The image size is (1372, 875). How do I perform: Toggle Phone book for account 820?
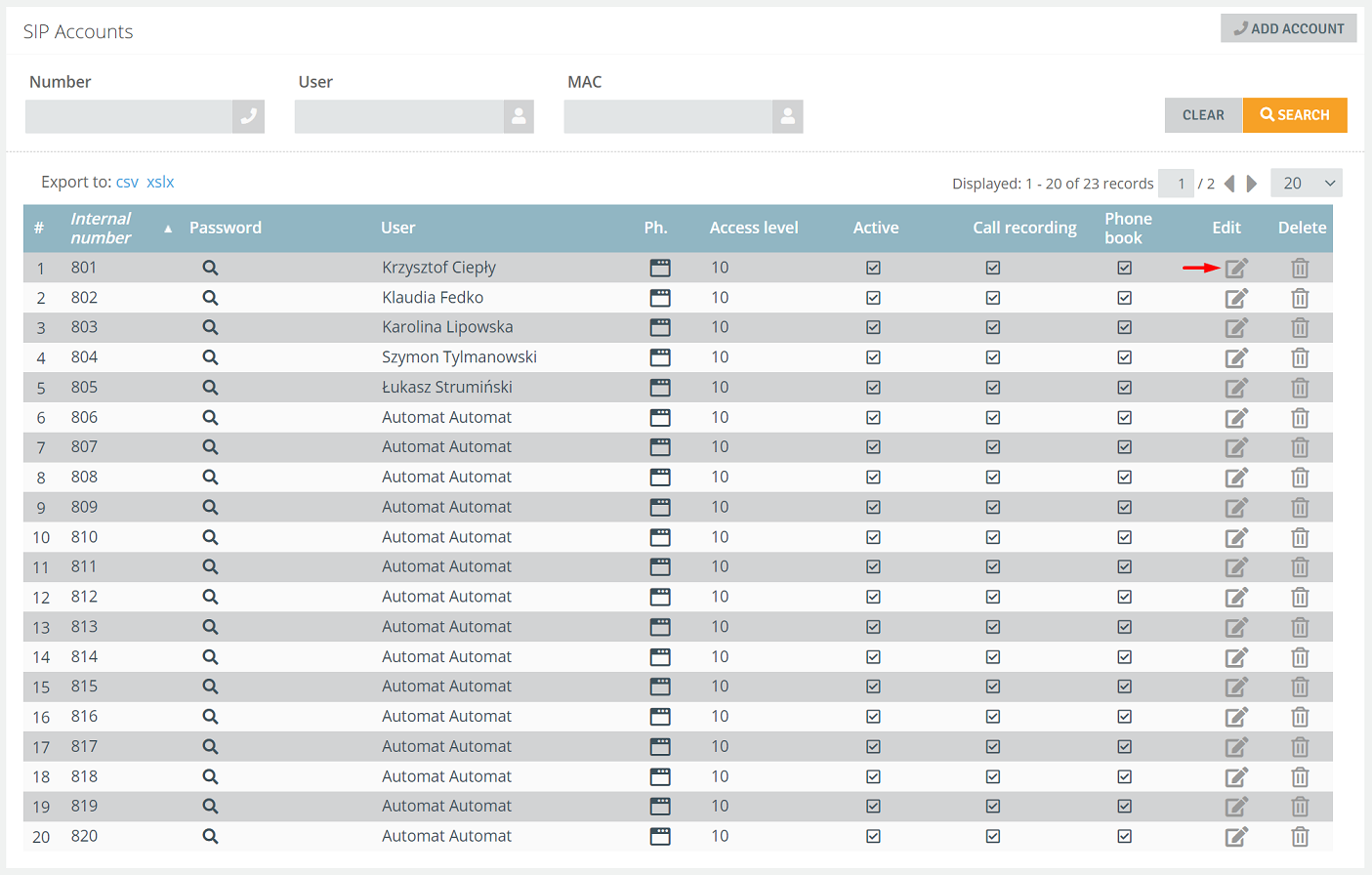click(x=1125, y=837)
